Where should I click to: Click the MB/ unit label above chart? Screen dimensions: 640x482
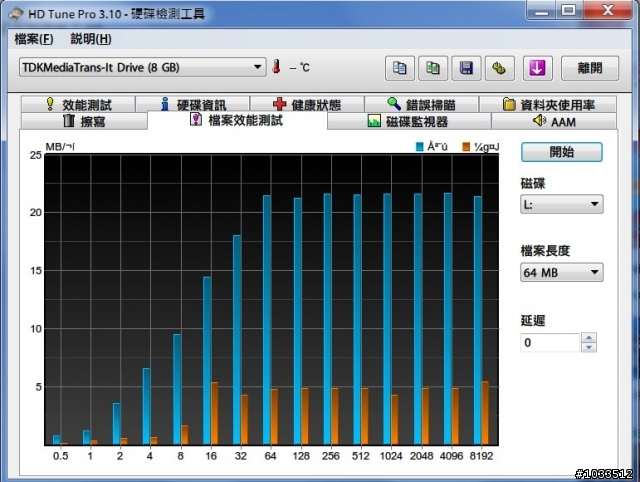click(60, 147)
